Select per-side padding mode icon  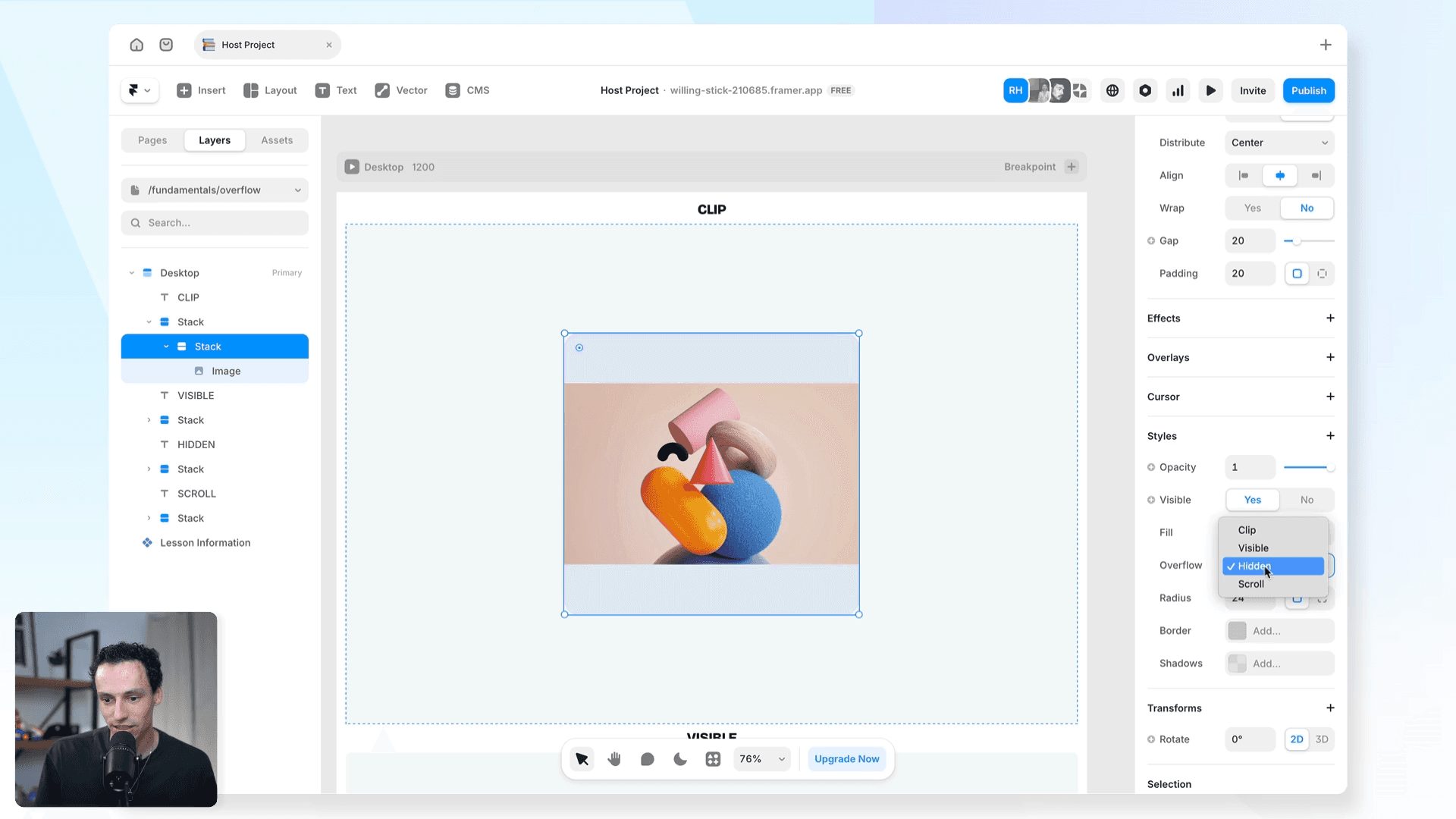[x=1322, y=274]
